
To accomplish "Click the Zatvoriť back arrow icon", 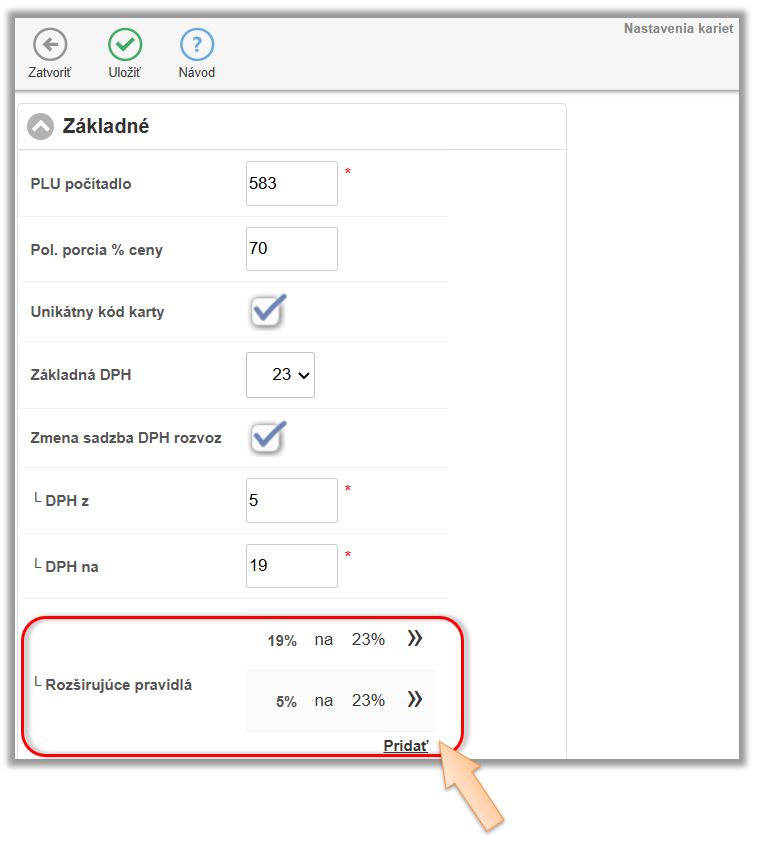I will coord(50,45).
